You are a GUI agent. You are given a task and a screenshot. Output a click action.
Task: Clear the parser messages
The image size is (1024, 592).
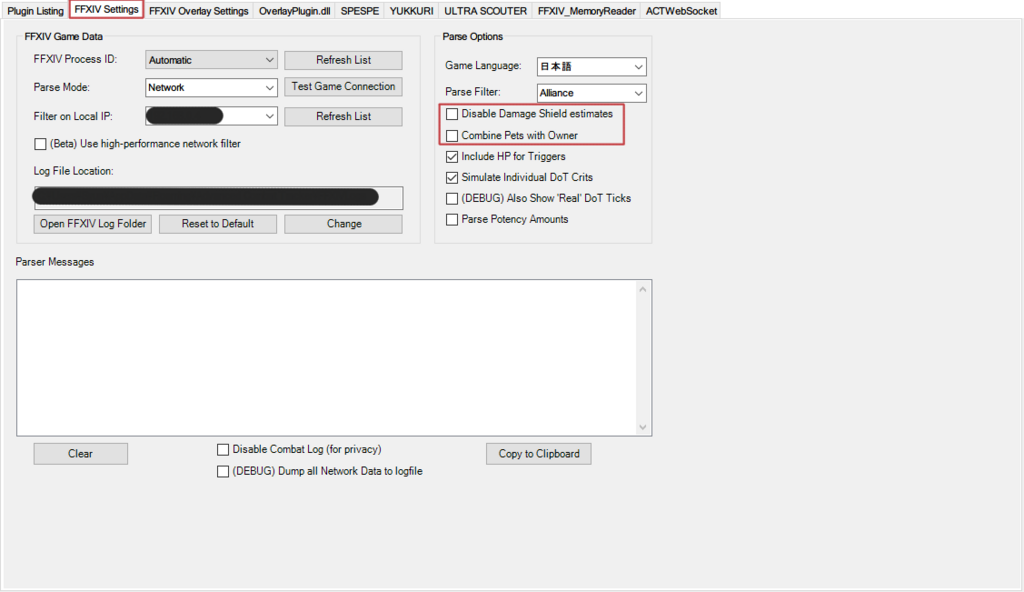tap(80, 454)
